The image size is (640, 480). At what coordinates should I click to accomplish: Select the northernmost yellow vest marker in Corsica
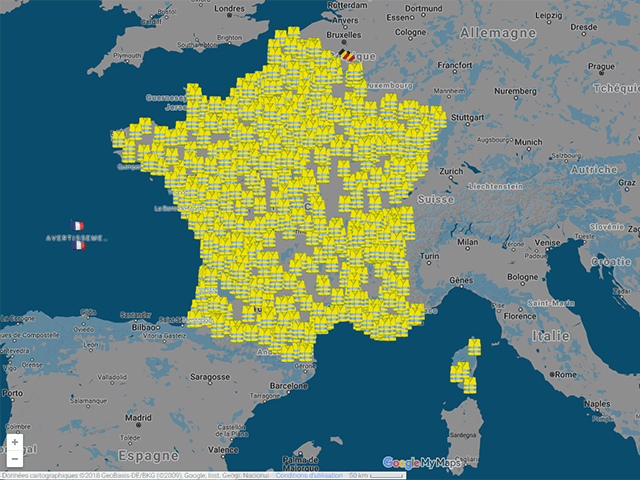point(474,347)
